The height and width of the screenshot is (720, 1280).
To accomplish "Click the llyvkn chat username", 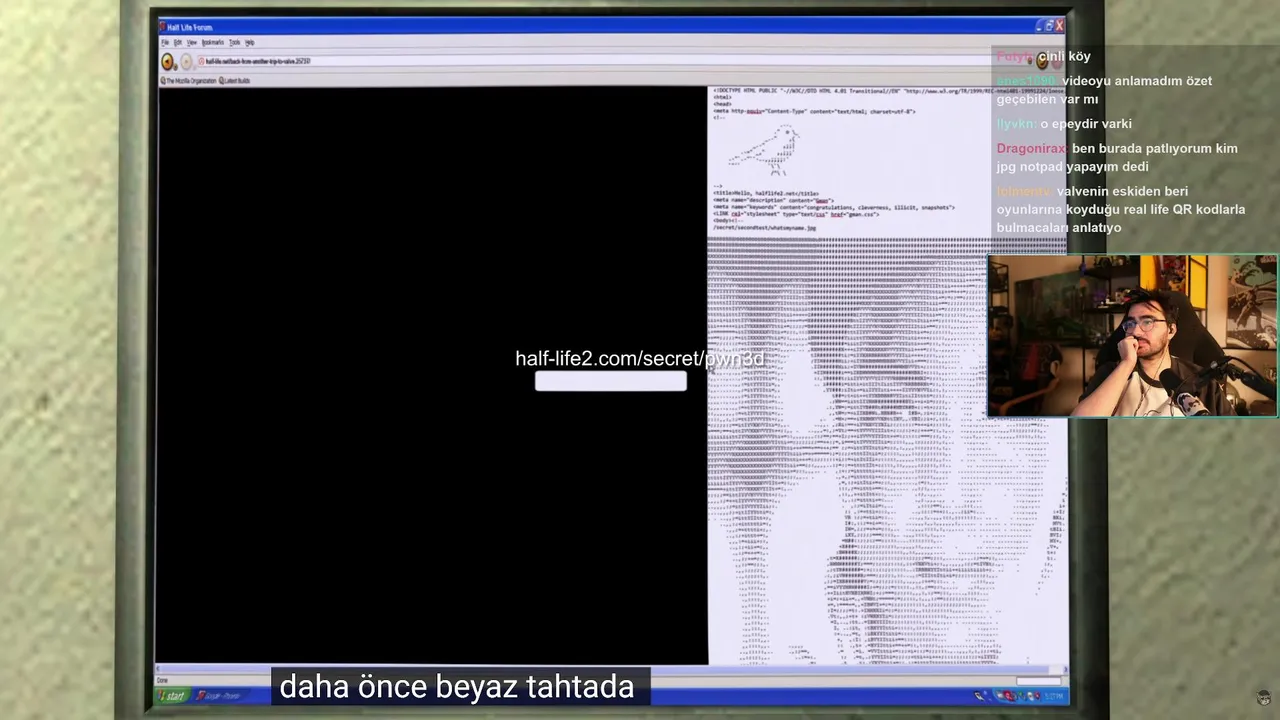I will 1016,124.
